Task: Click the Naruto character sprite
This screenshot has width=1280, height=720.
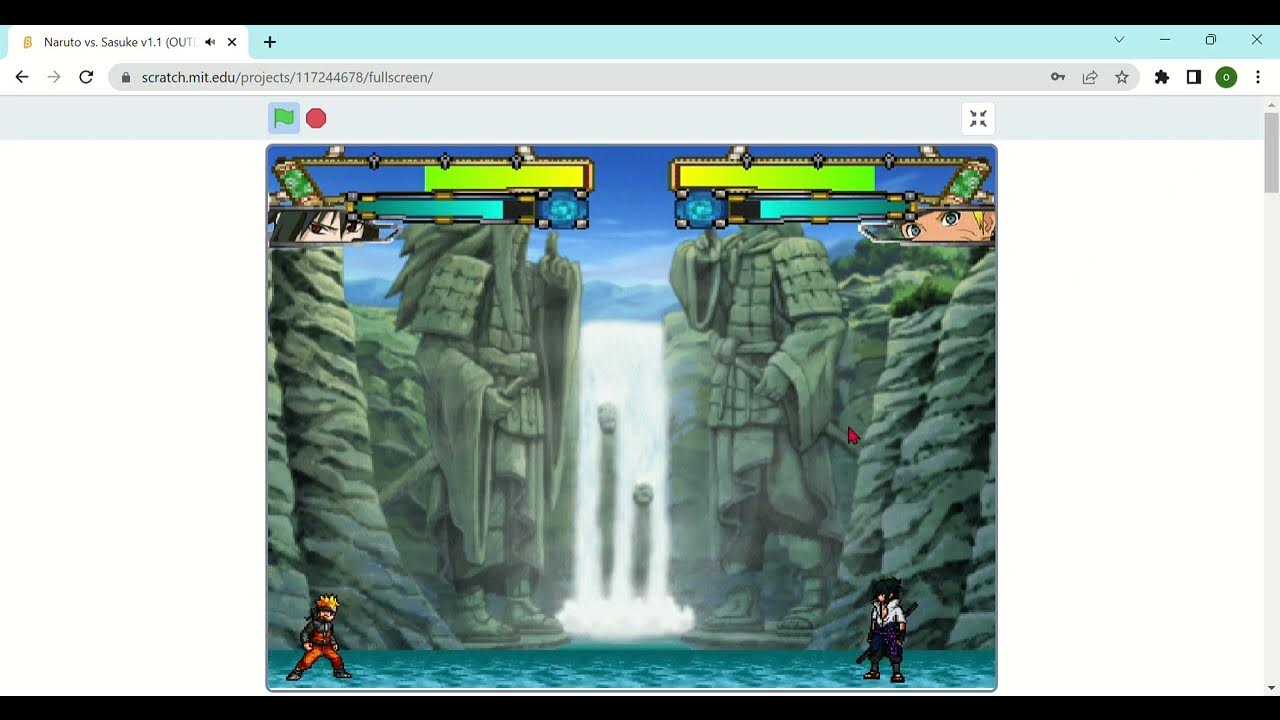Action: (x=321, y=637)
